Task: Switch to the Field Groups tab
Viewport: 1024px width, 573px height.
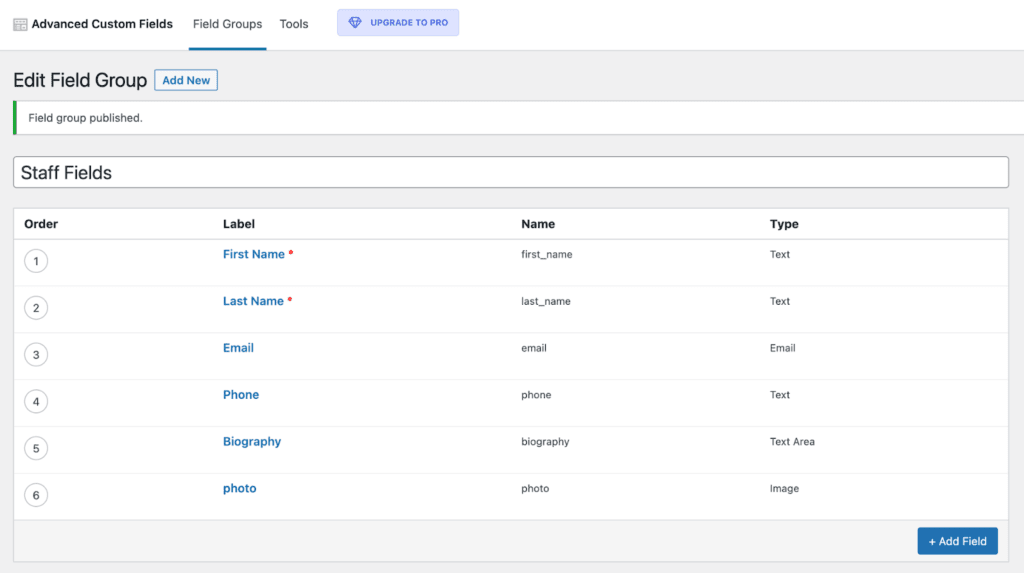Action: (227, 24)
